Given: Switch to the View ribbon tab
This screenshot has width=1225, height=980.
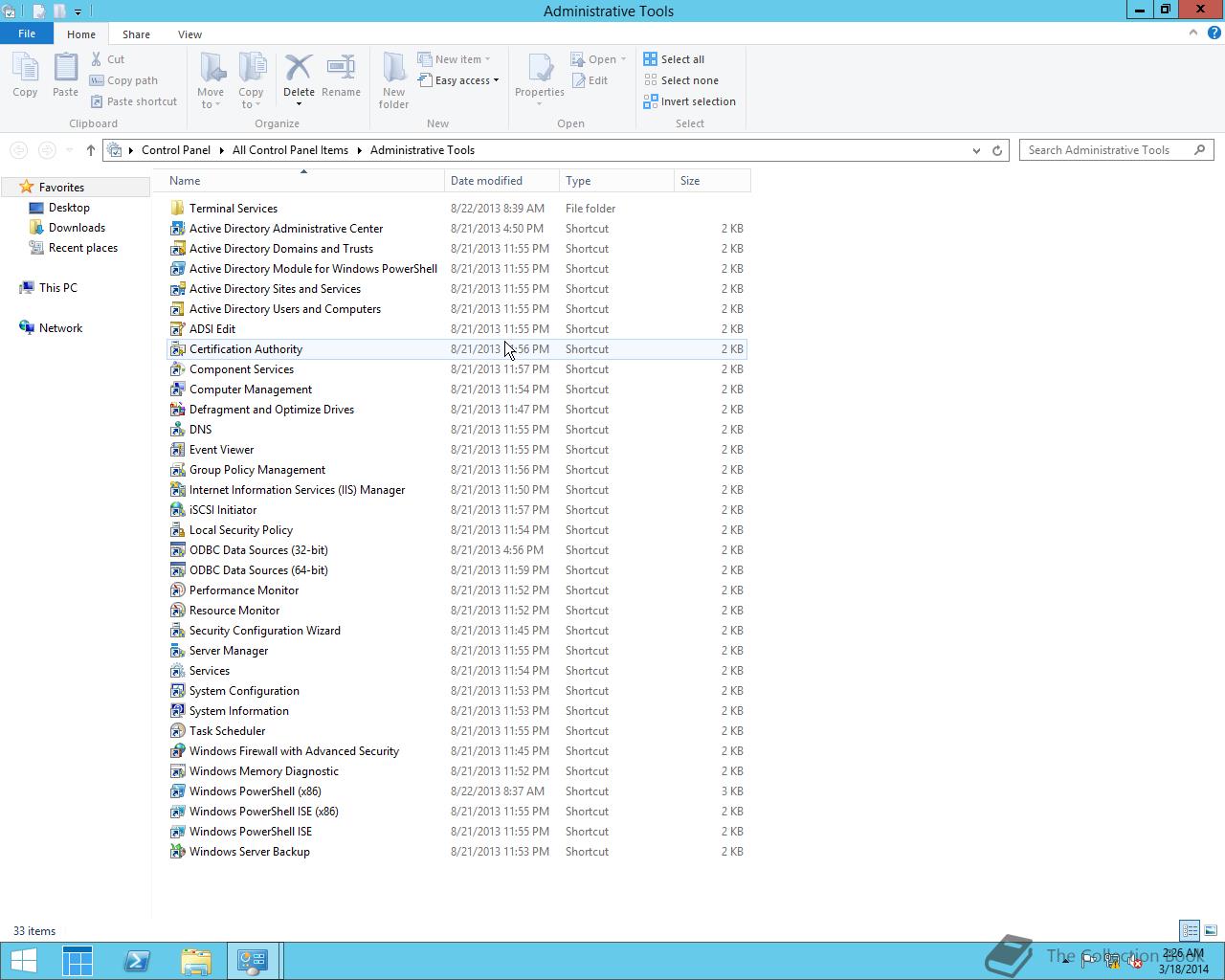Looking at the screenshot, I should pyautogui.click(x=189, y=34).
